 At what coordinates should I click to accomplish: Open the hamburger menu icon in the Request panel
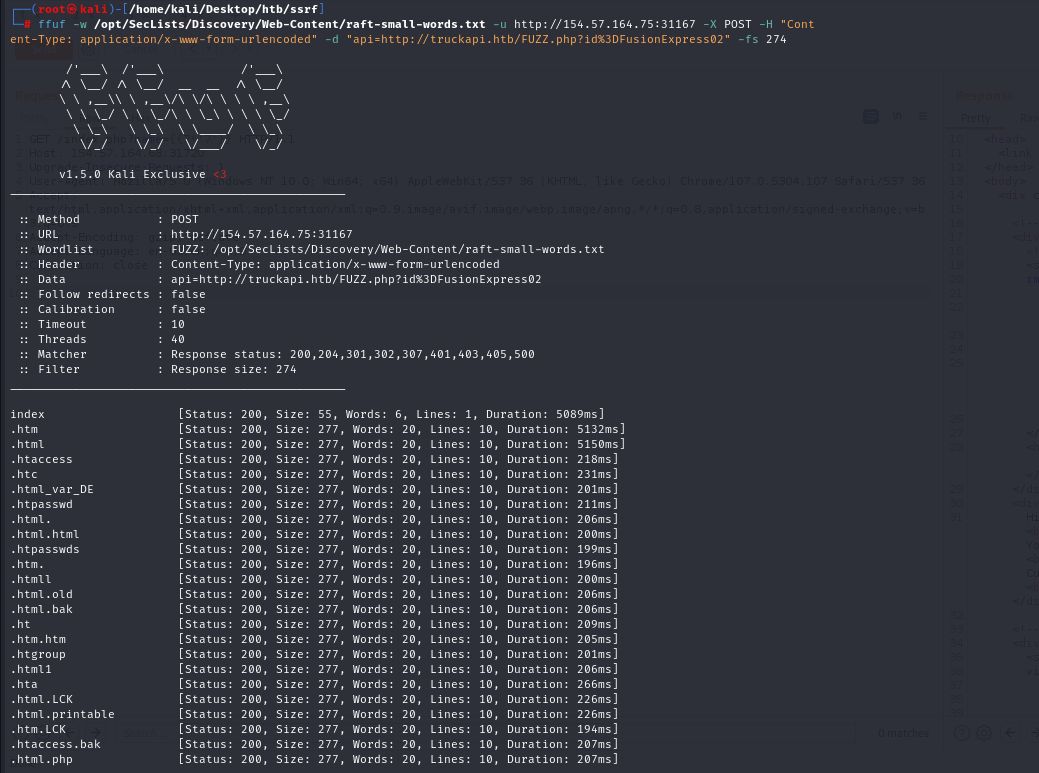coord(923,116)
